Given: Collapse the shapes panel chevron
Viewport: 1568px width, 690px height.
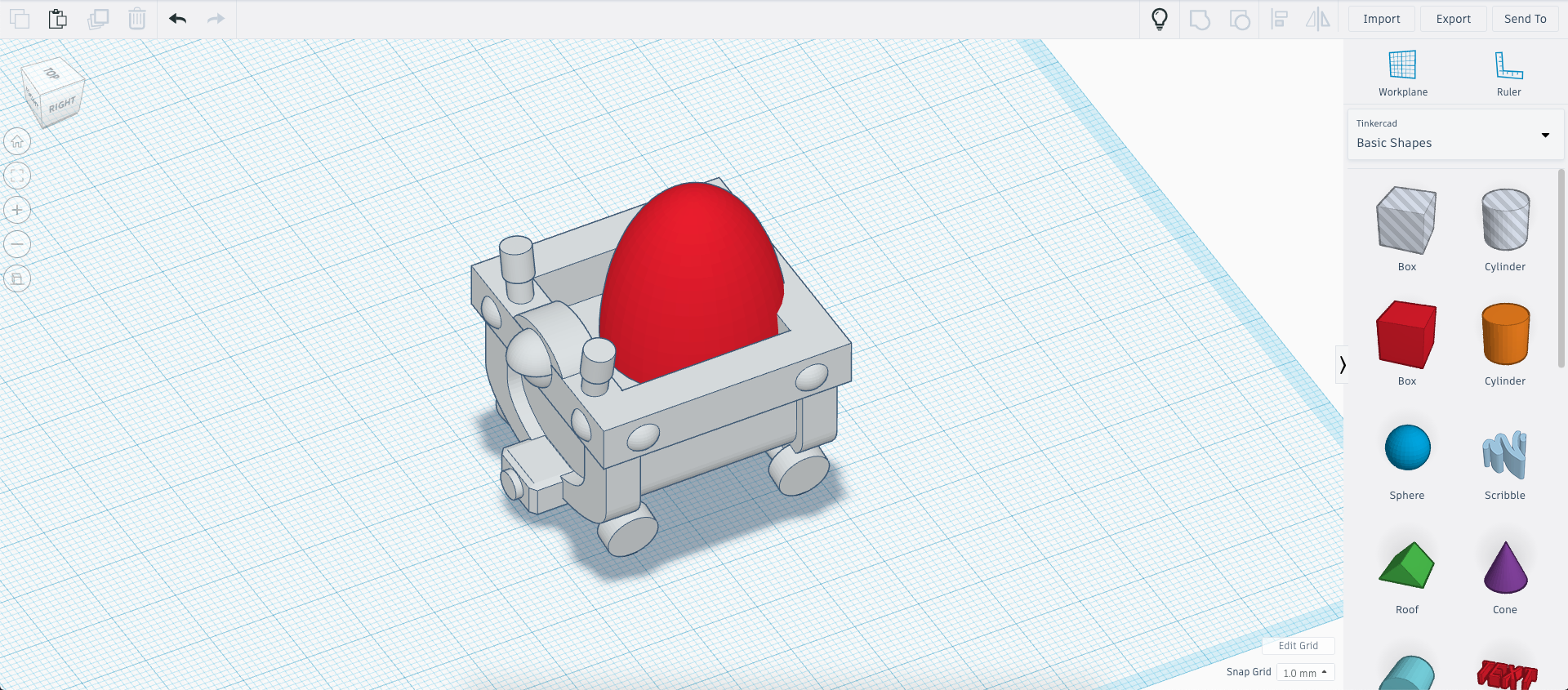Looking at the screenshot, I should click(x=1342, y=365).
